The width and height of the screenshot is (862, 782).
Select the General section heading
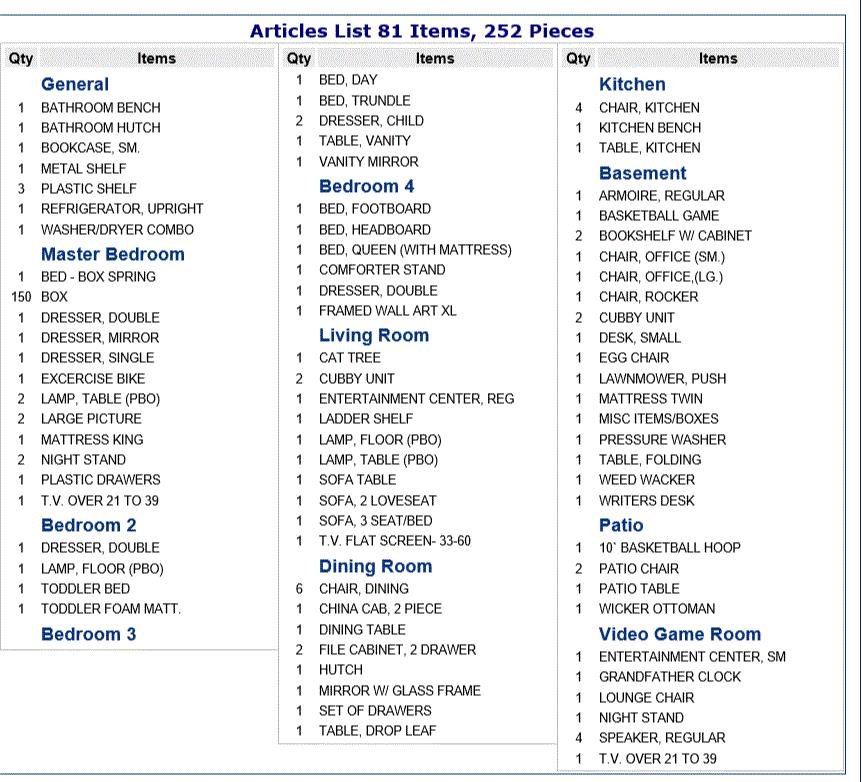[x=75, y=84]
